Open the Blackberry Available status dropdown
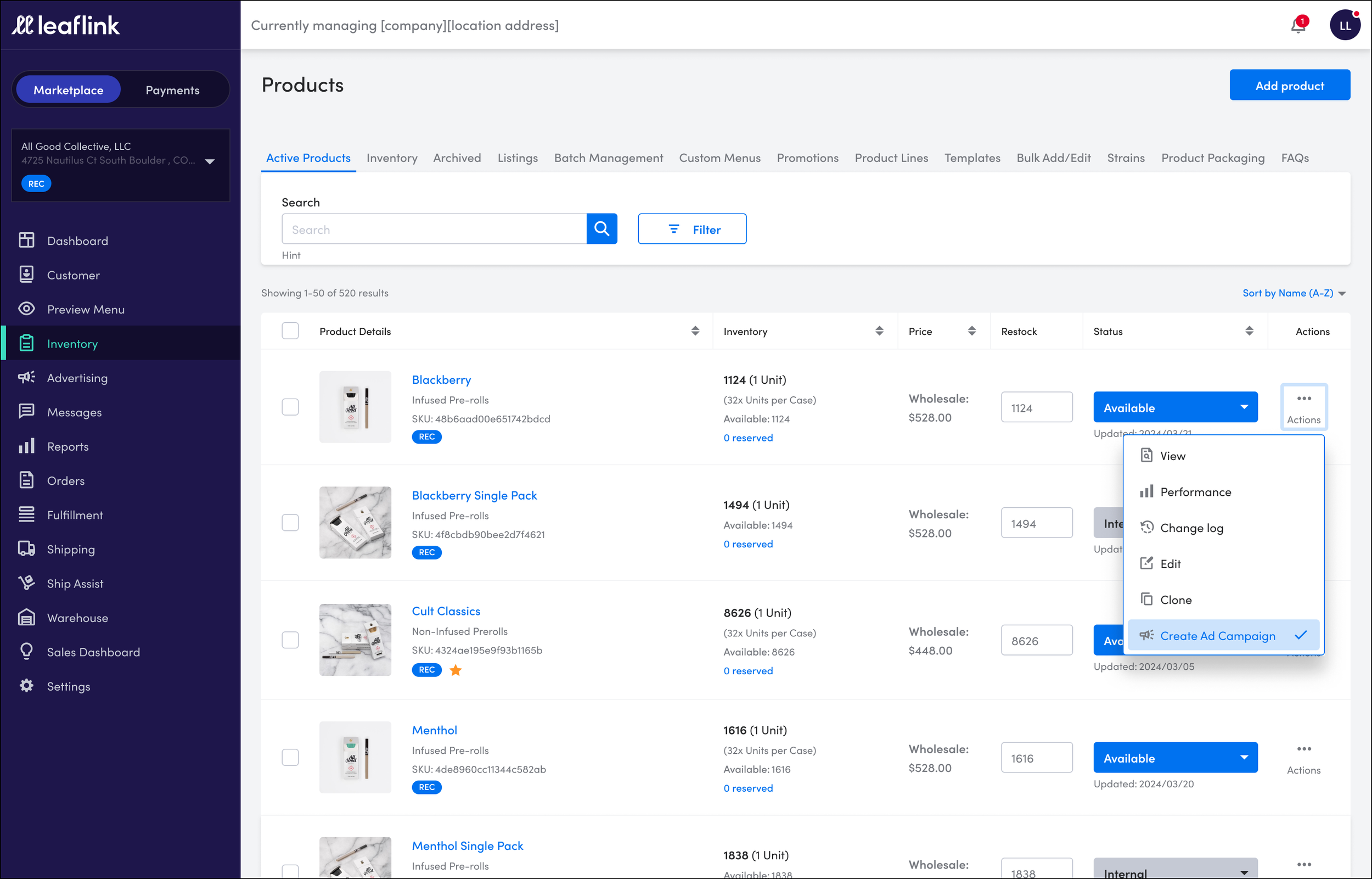 [x=1174, y=407]
